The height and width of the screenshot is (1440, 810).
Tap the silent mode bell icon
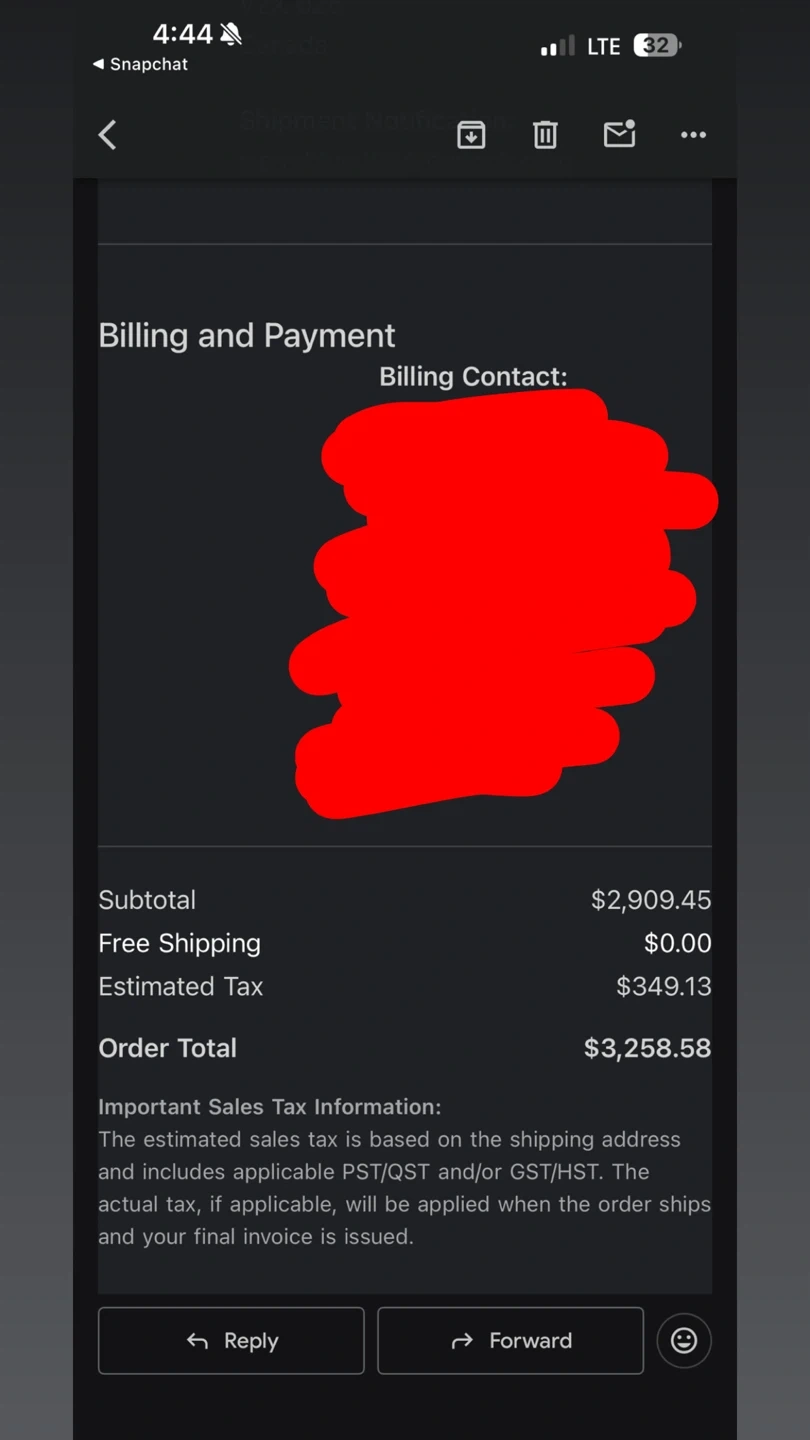click(231, 35)
